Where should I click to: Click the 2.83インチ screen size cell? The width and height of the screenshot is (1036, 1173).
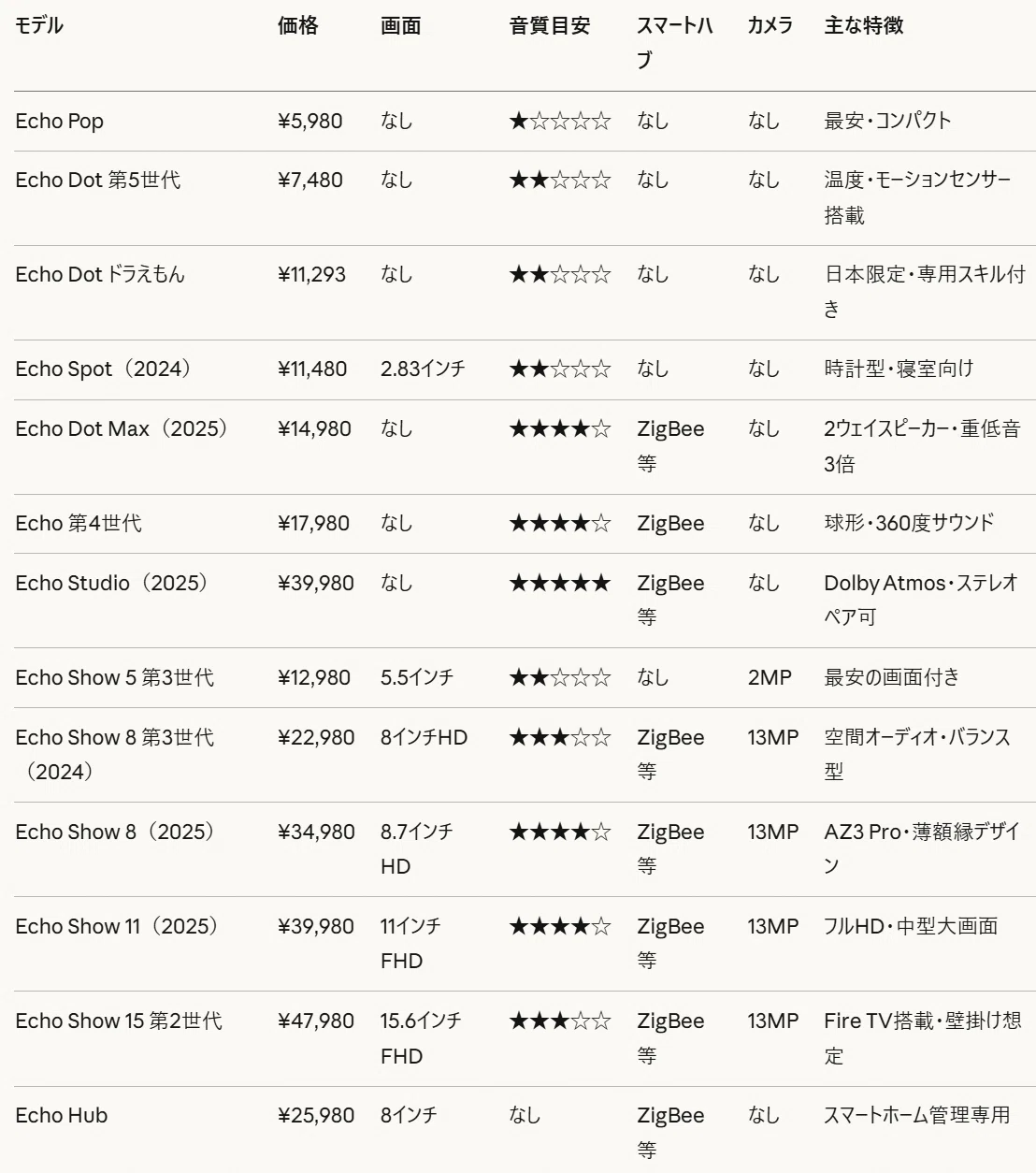tap(423, 369)
